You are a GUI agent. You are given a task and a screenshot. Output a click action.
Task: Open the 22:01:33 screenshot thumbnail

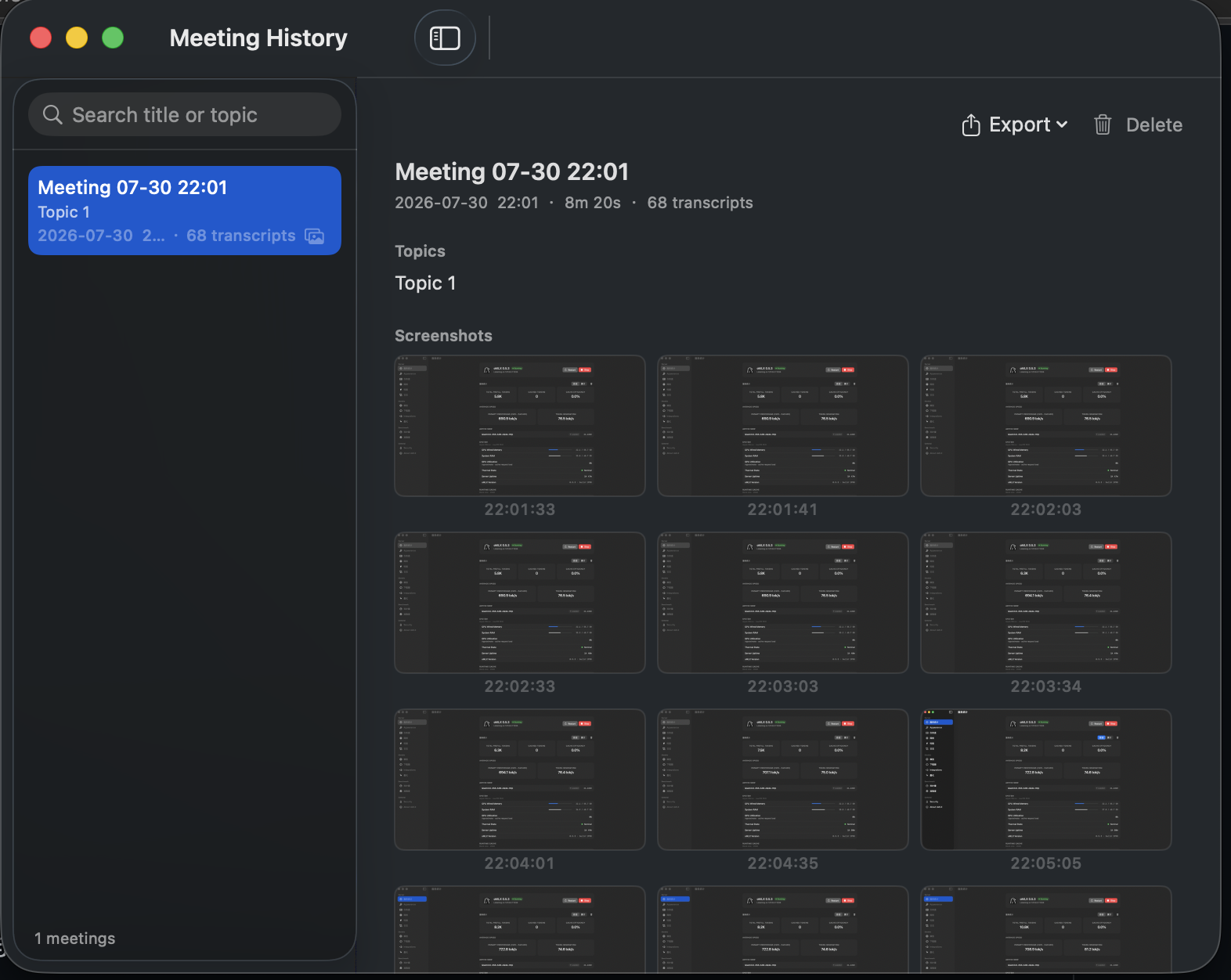tap(520, 426)
